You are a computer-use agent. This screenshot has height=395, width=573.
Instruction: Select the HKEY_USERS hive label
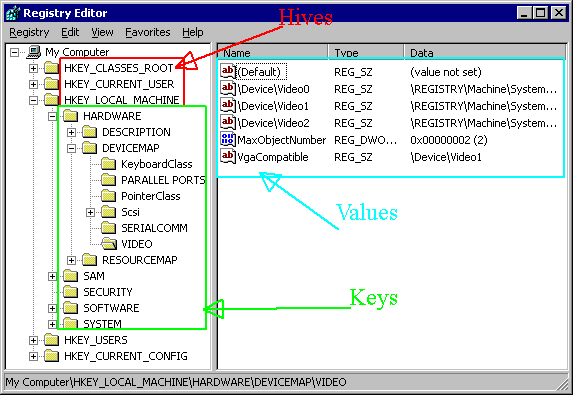click(x=96, y=340)
